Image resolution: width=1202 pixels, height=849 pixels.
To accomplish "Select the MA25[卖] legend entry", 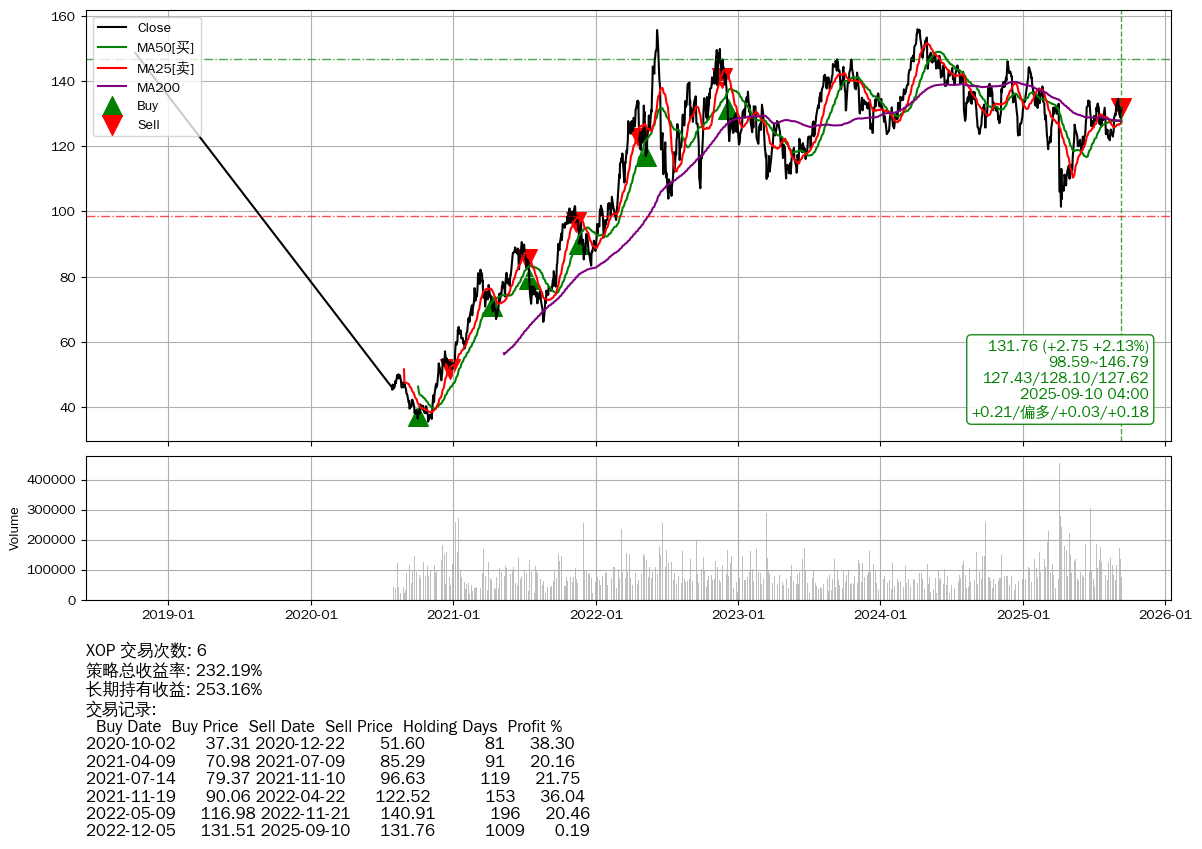I will coord(165,68).
